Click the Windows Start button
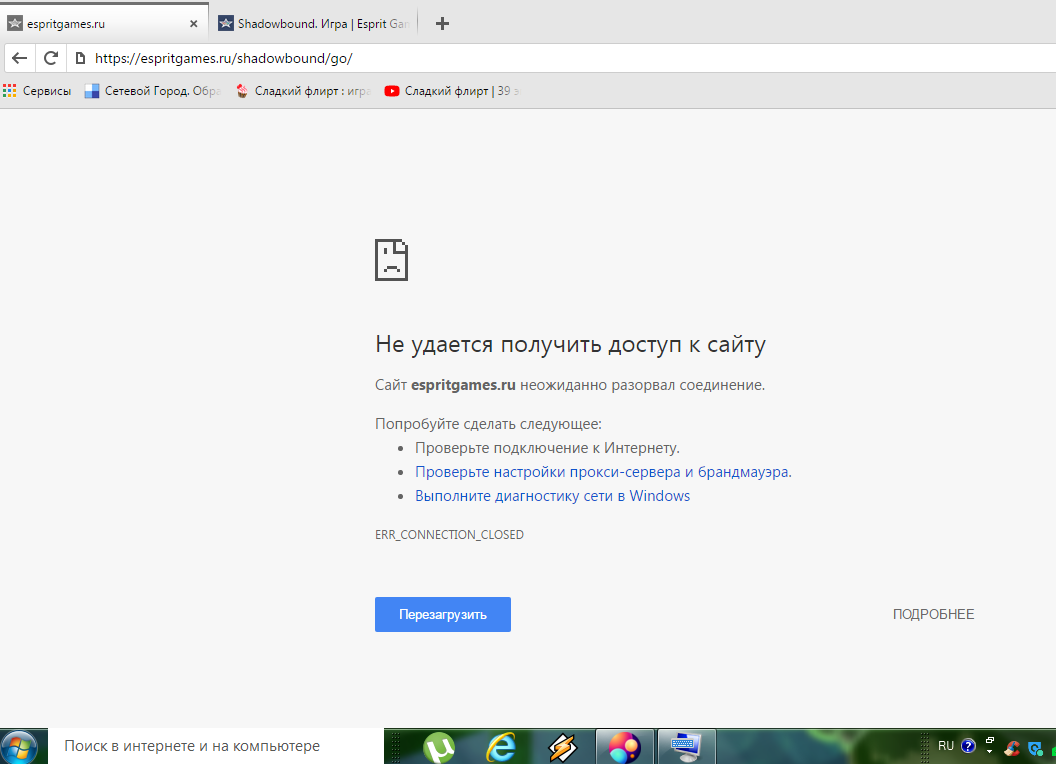This screenshot has width=1056, height=764. pos(20,746)
